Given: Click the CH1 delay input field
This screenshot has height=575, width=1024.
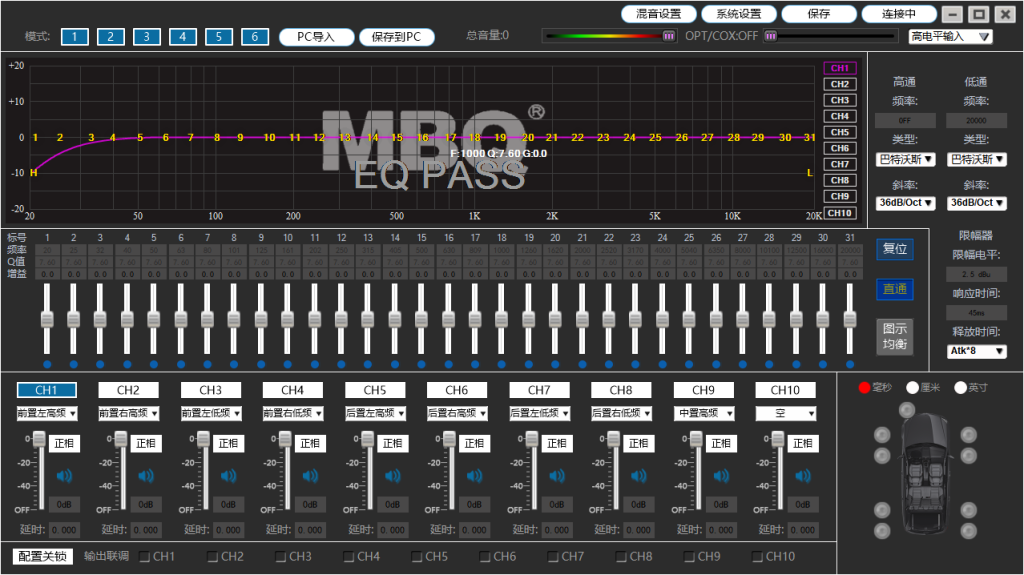Looking at the screenshot, I should coord(64,530).
